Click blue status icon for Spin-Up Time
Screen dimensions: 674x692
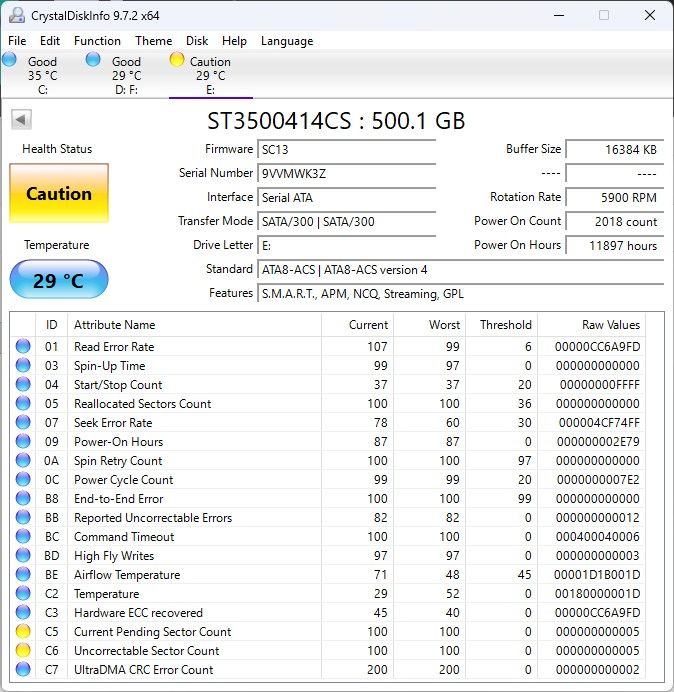click(x=23, y=365)
